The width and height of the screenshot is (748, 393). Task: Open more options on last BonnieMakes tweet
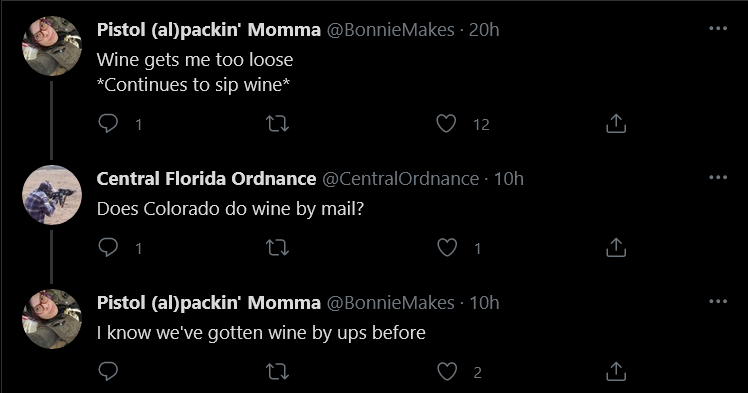pos(718,301)
